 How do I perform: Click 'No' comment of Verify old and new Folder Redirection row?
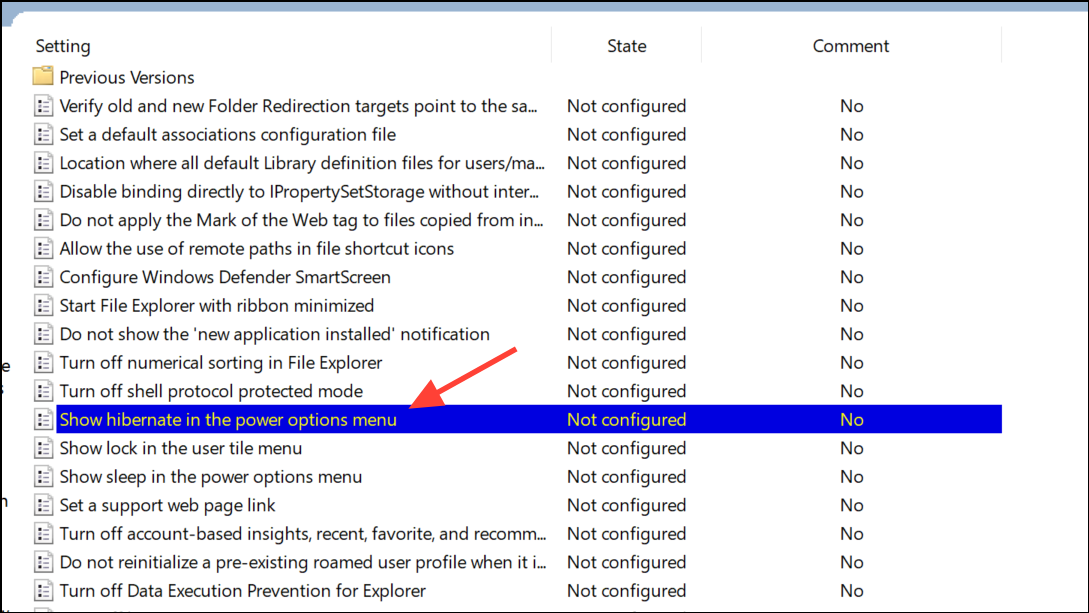click(851, 106)
